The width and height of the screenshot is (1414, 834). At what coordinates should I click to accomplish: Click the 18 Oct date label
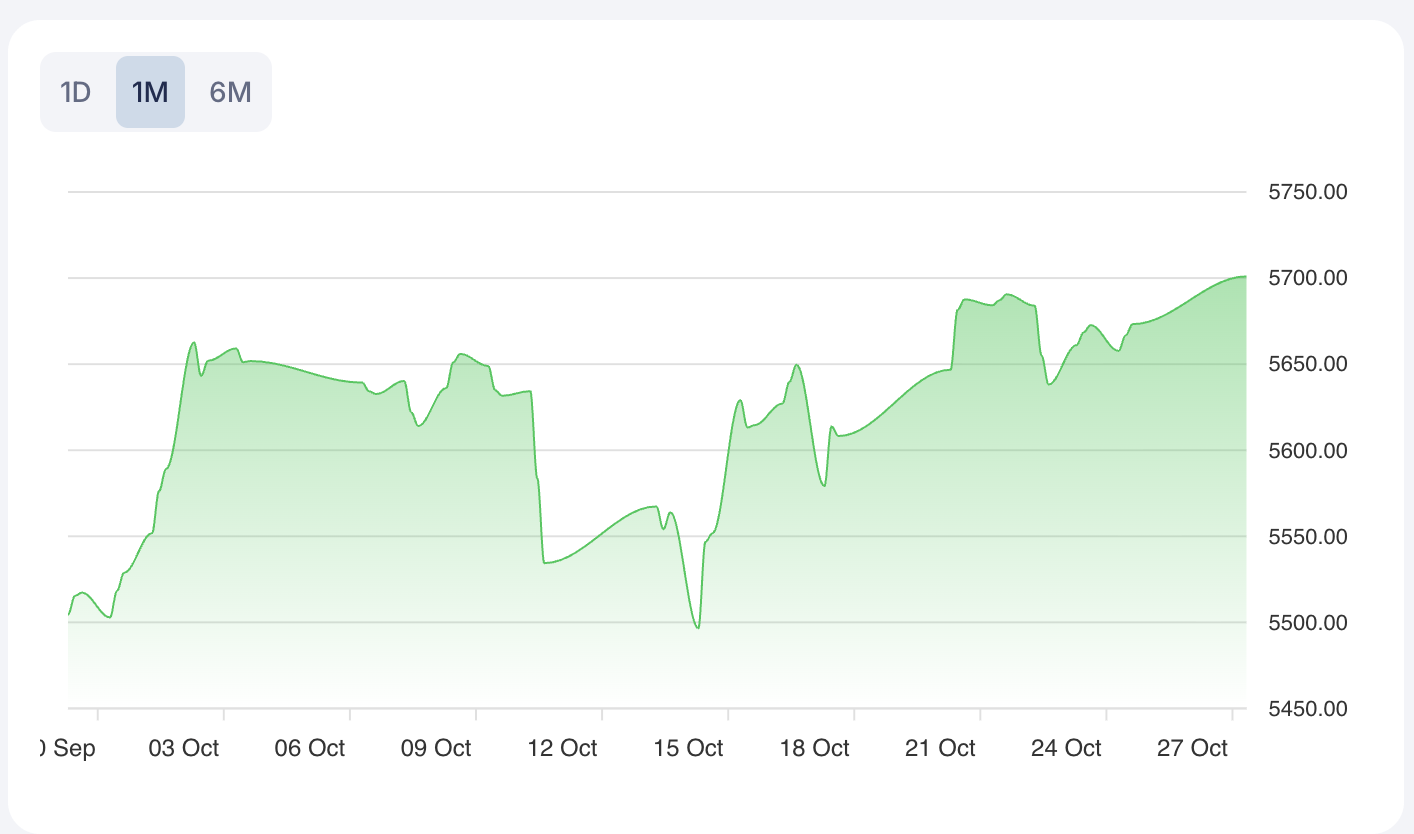[814, 748]
